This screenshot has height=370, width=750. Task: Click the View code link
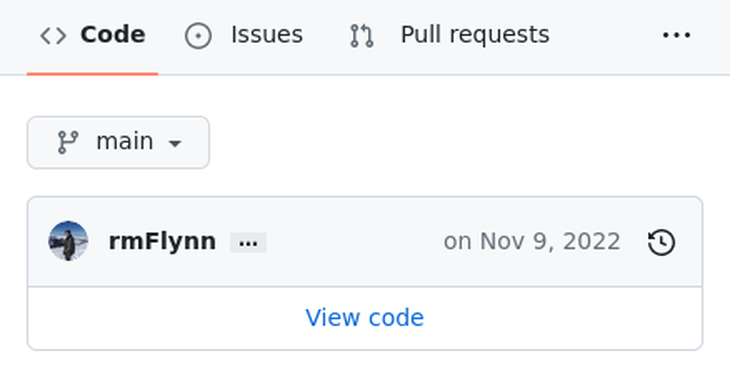click(364, 317)
